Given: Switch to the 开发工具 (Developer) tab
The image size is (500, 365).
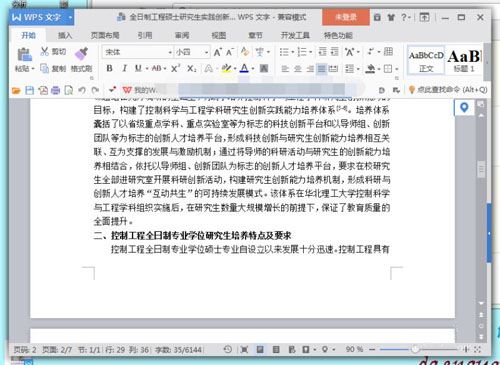Looking at the screenshot, I should [x=295, y=35].
